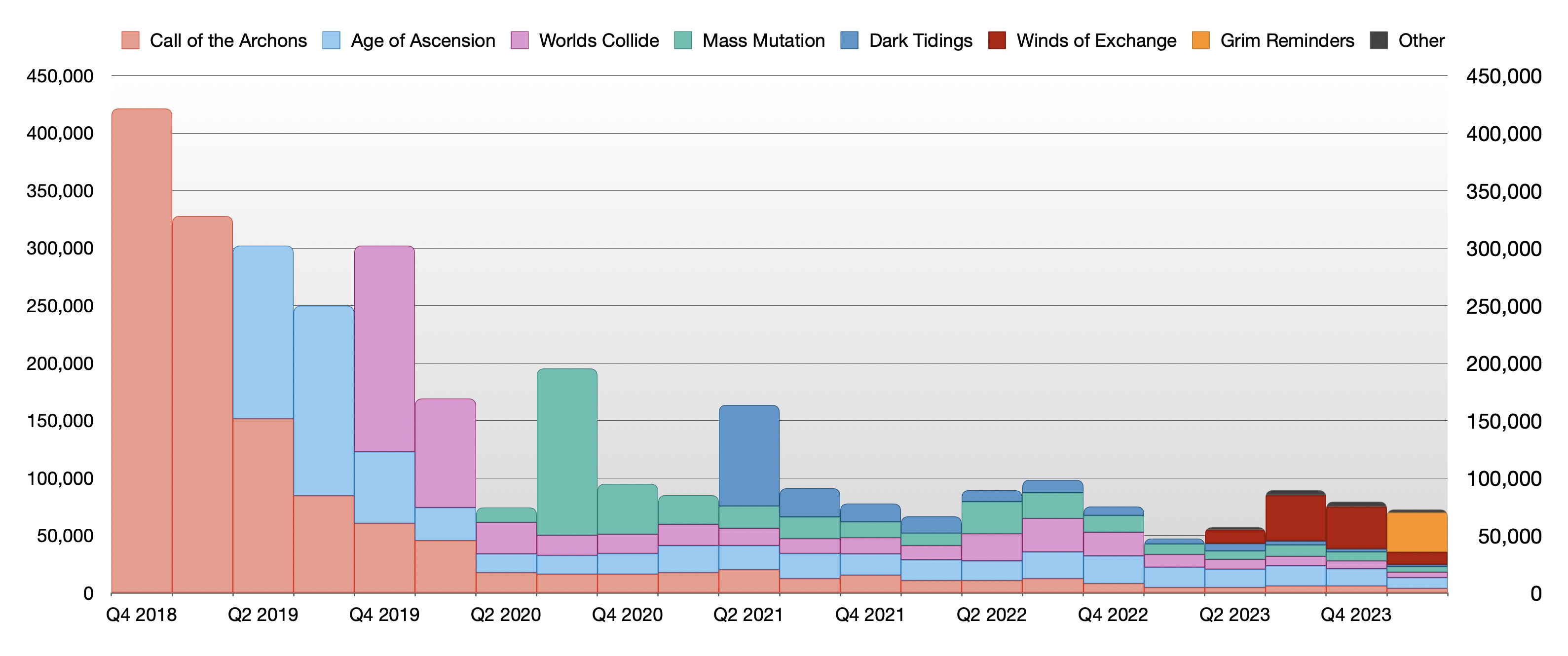Click the right axis 200,000 label
Screen dimensions: 1568x656
pos(1503,364)
